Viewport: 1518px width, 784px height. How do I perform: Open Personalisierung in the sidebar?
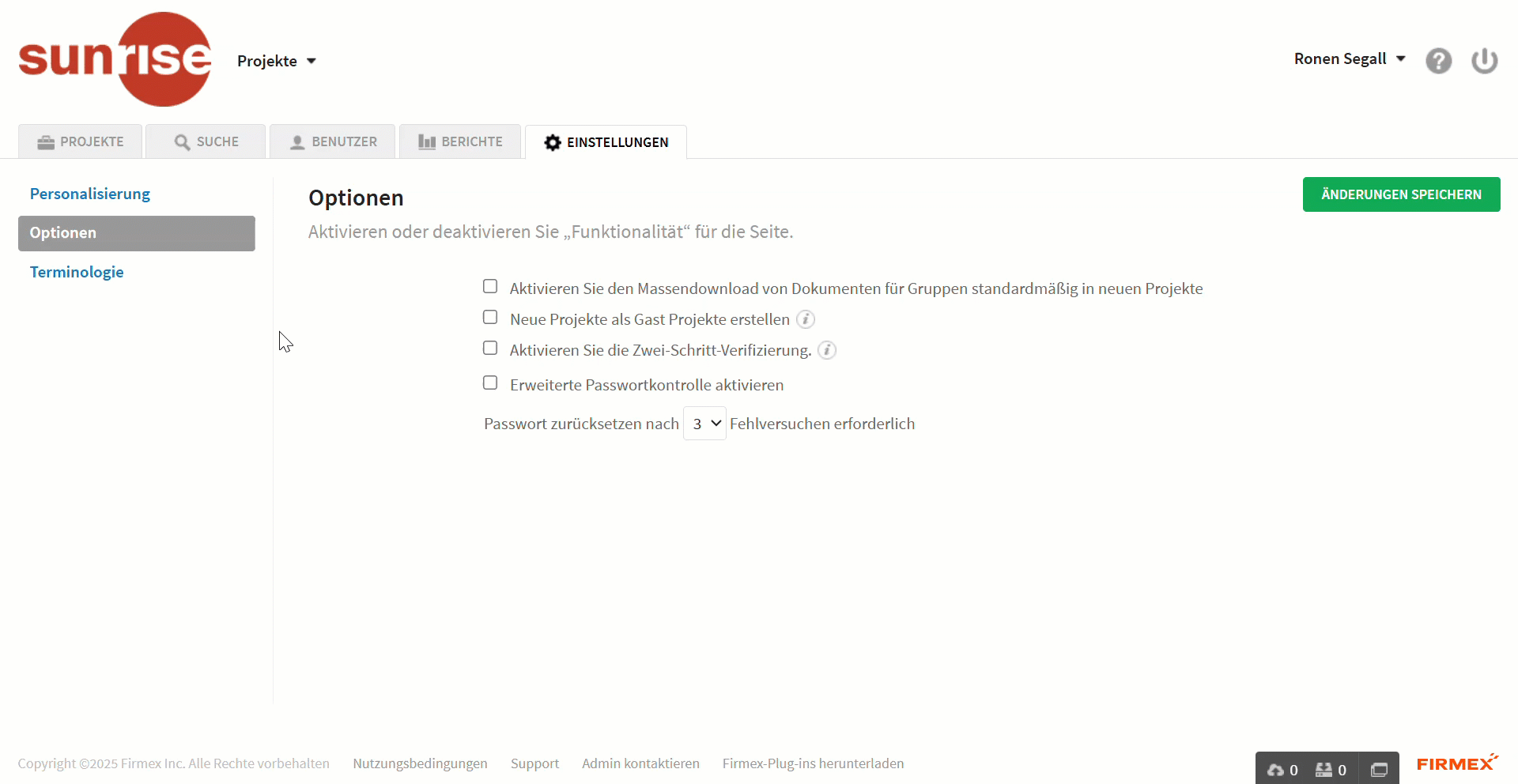point(90,194)
